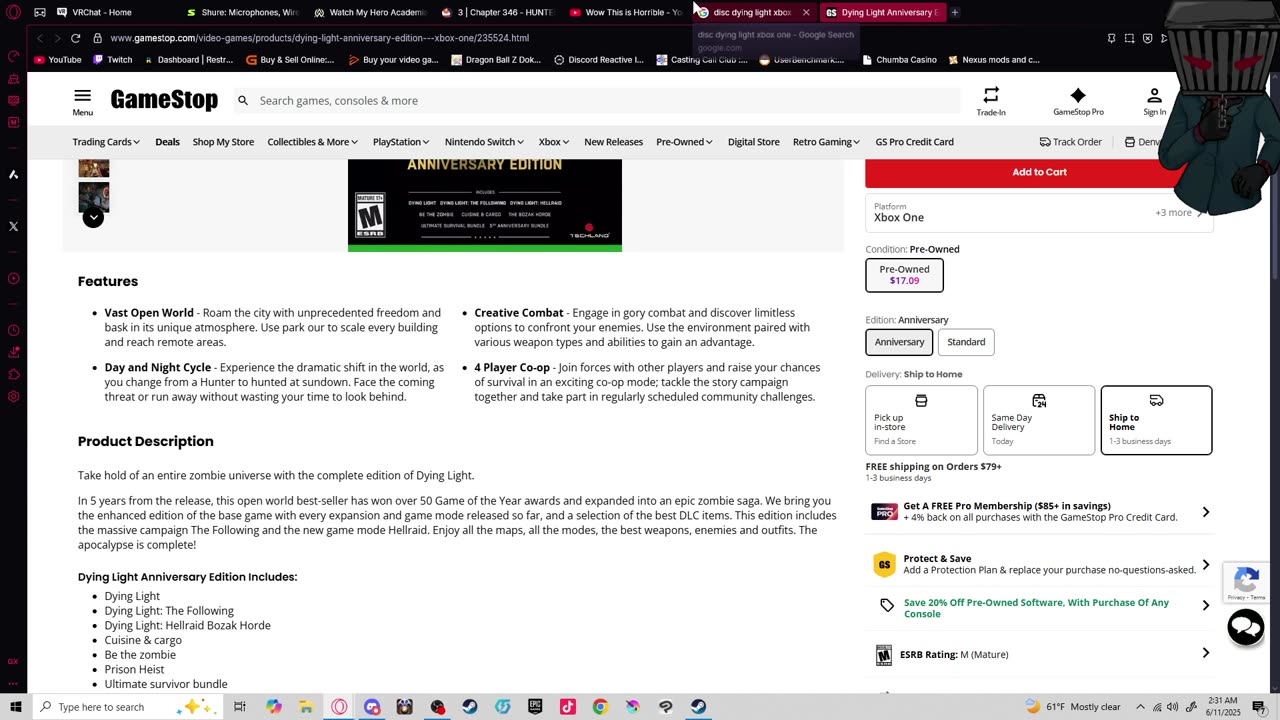Viewport: 1280px width, 720px height.
Task: Open Task View in taskbar
Action: click(240, 707)
